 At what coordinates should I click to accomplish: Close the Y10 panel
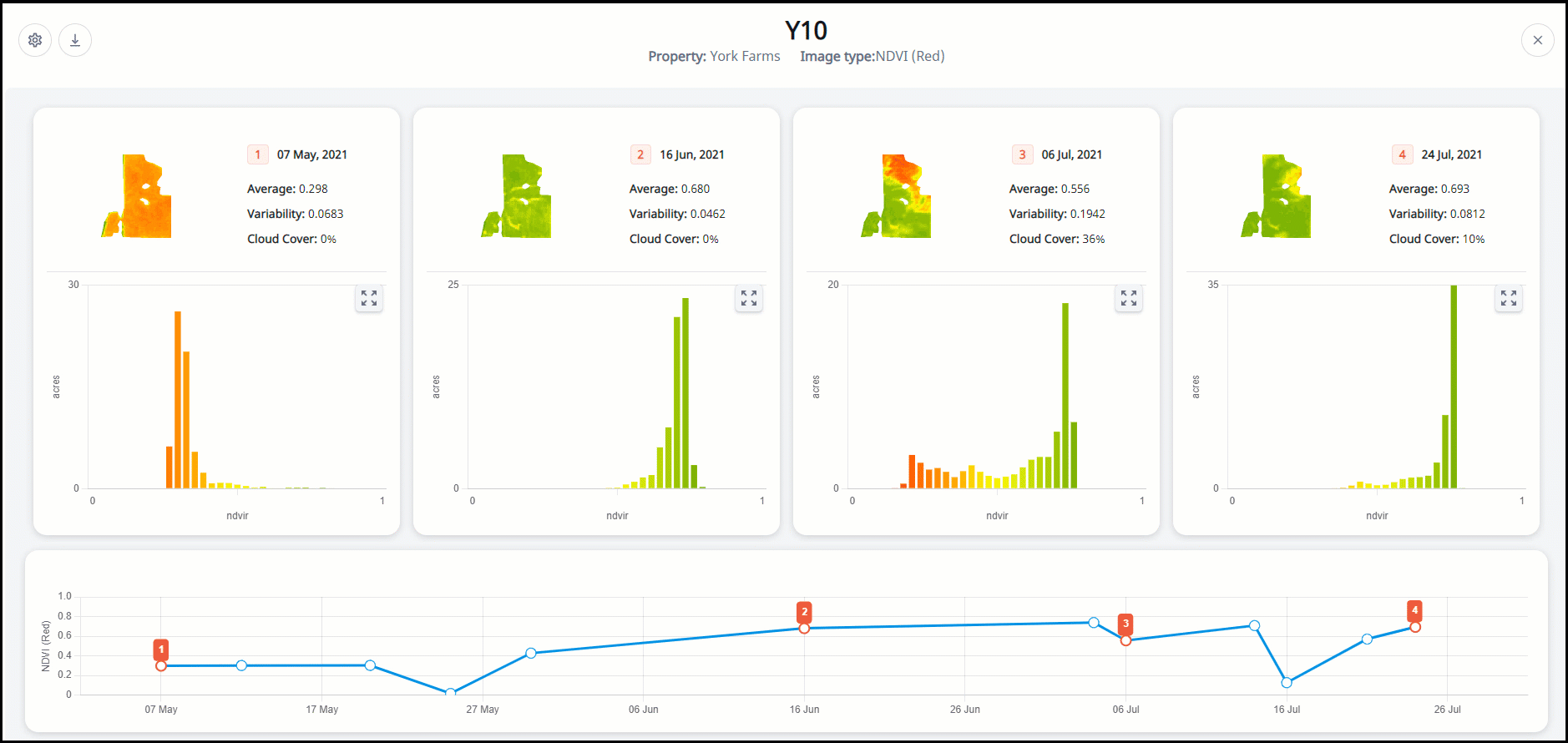point(1537,40)
